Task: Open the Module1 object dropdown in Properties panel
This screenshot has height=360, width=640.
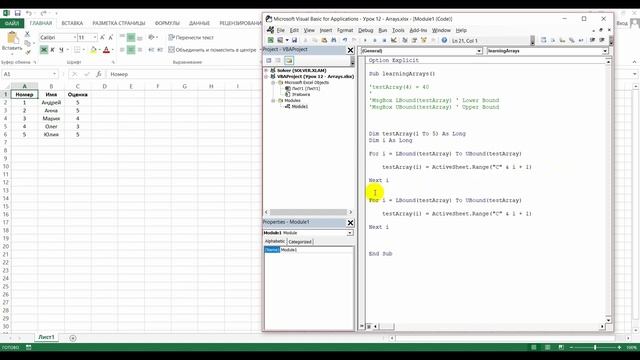Action: [x=350, y=233]
